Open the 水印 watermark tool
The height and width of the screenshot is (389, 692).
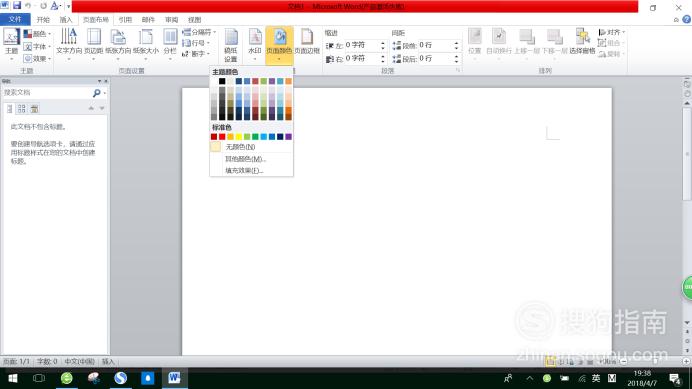[255, 43]
